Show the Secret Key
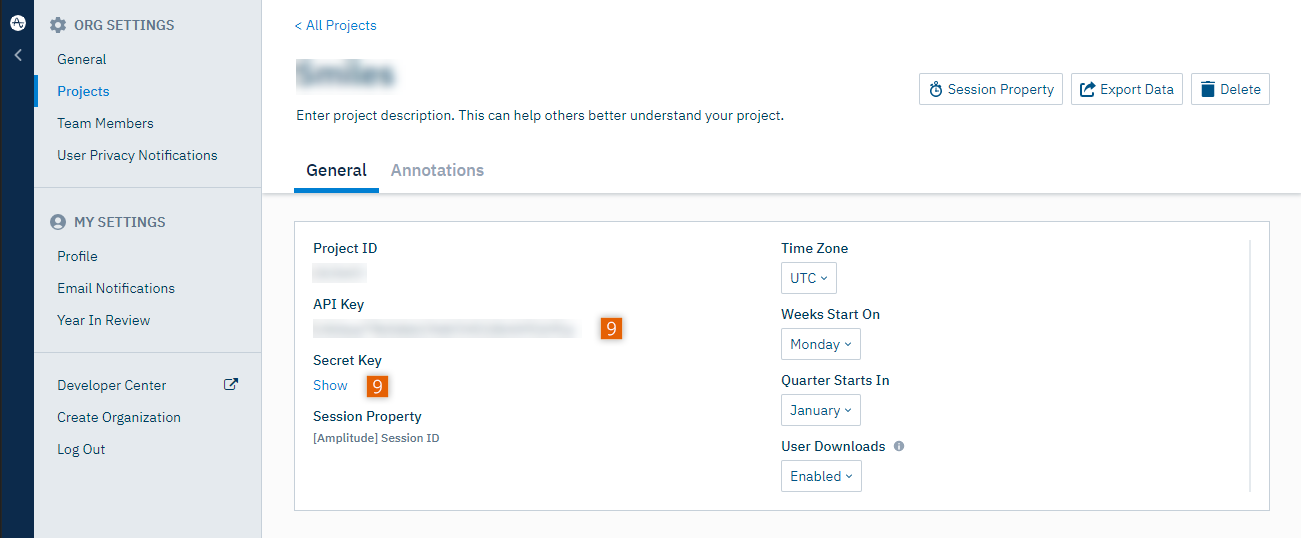Image resolution: width=1301 pixels, height=538 pixels. 330,385
